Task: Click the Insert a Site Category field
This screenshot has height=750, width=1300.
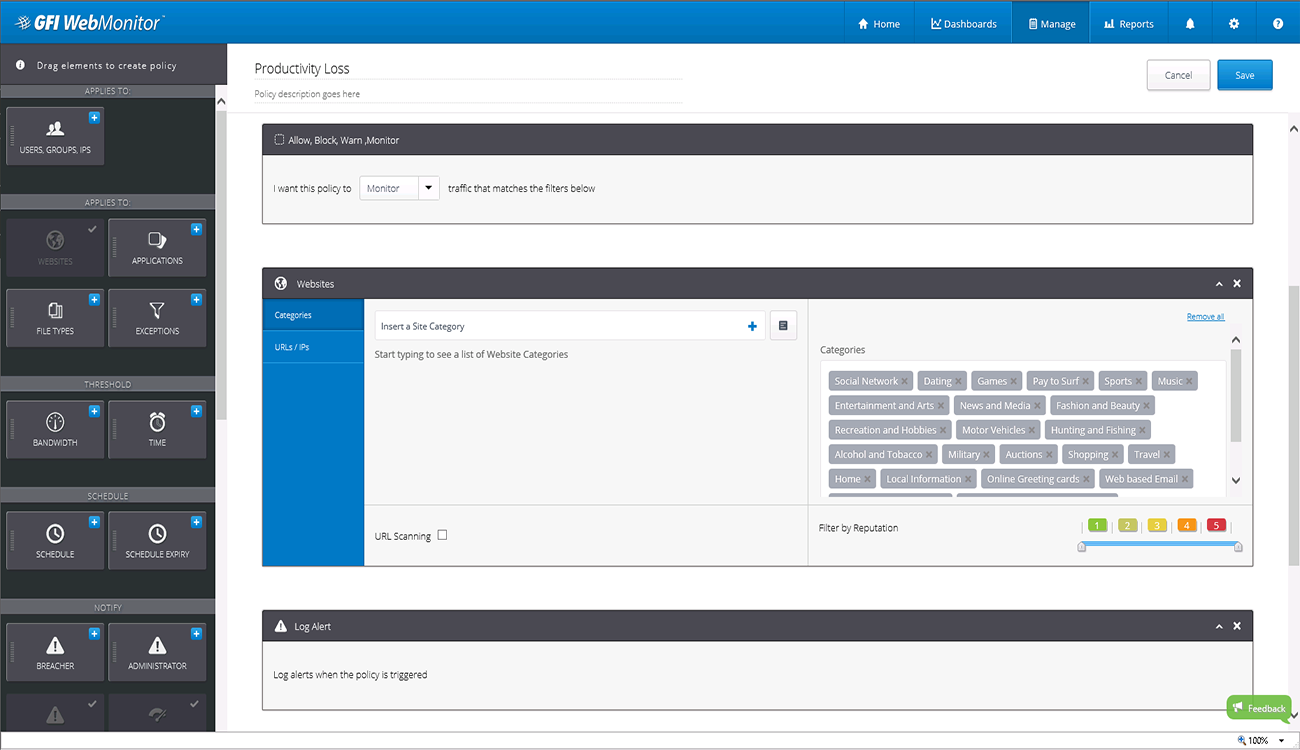Action: pos(560,326)
